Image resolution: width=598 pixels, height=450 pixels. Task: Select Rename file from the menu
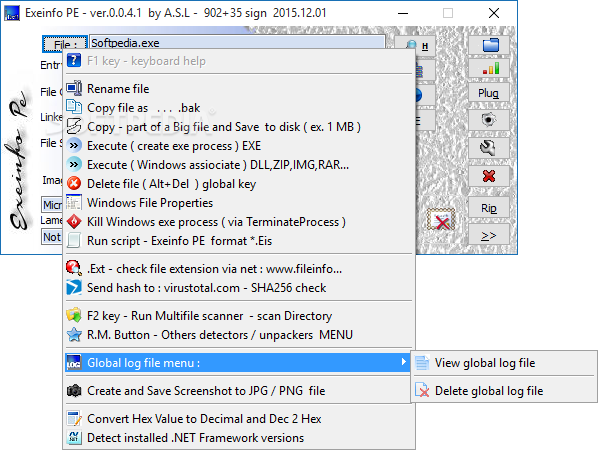click(x=239, y=89)
